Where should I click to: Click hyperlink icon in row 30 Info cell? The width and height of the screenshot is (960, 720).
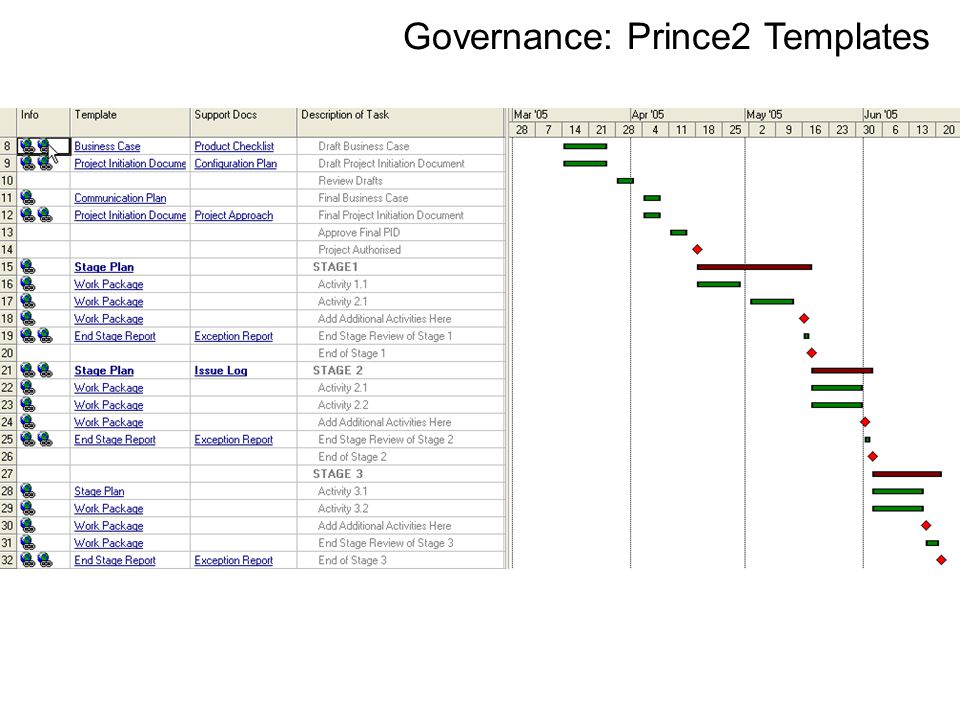28,525
